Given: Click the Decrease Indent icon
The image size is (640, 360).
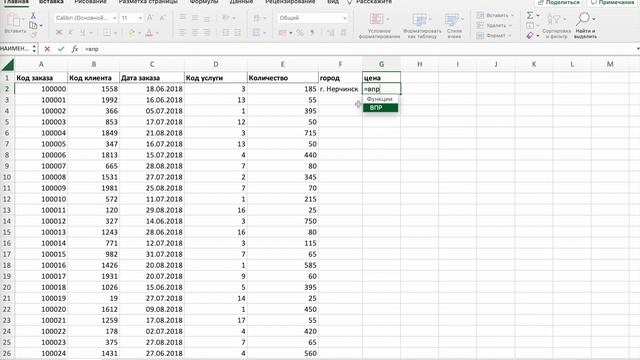Looking at the screenshot, I should pyautogui.click(x=225, y=33).
